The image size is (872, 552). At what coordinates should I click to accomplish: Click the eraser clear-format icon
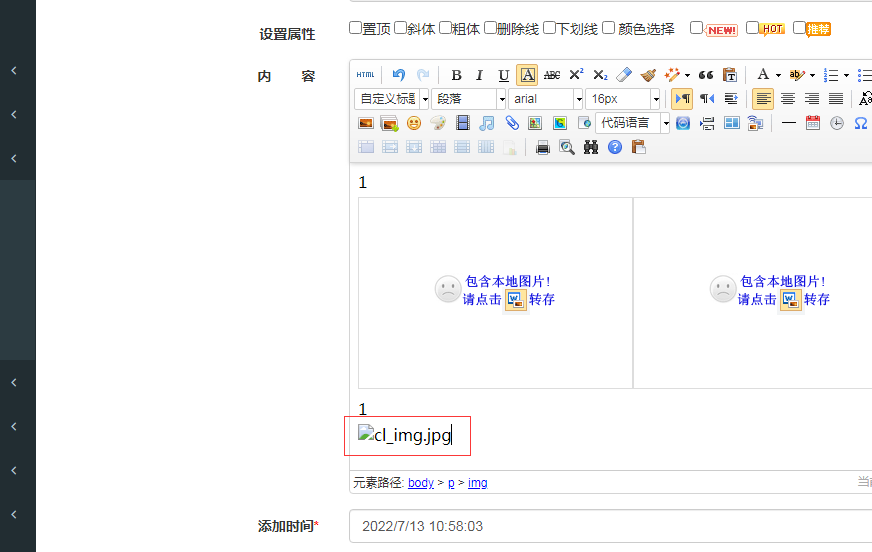[x=624, y=75]
